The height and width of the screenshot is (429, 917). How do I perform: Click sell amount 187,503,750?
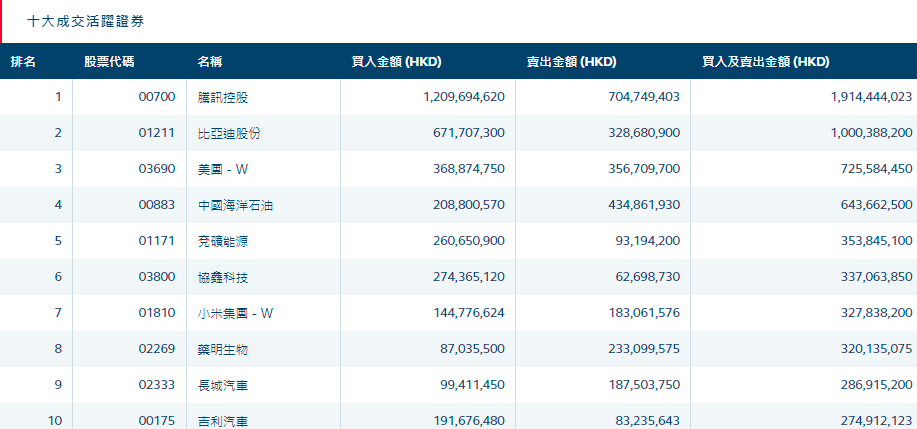[643, 385]
